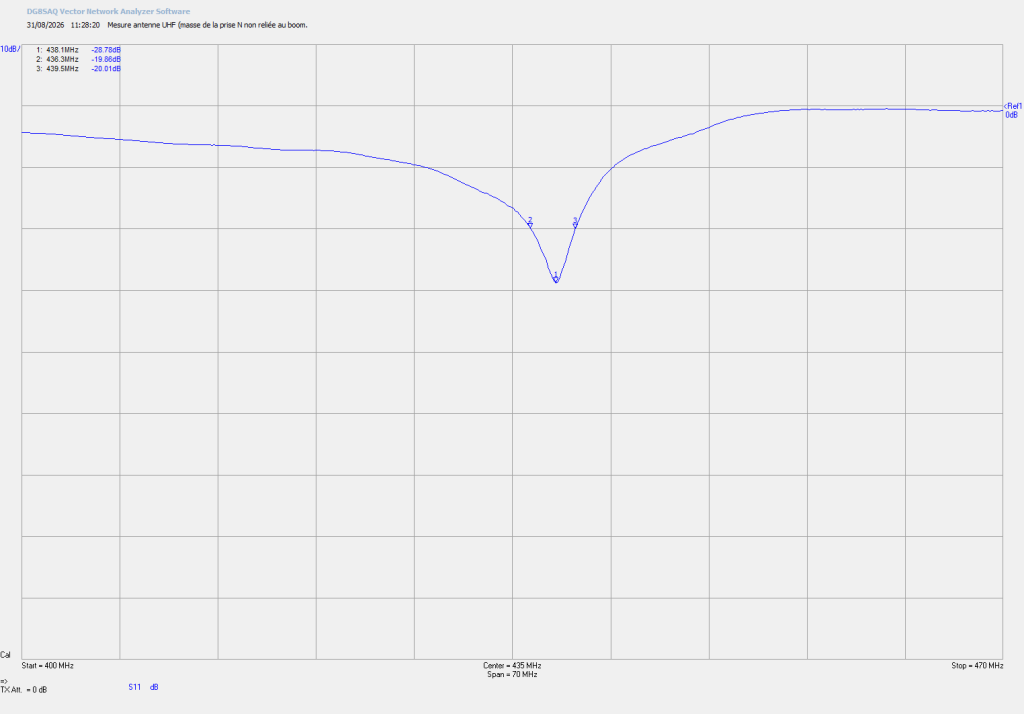Click marker 1 at the S11 dip minimum
This screenshot has width=1024, height=714.
[x=556, y=278]
